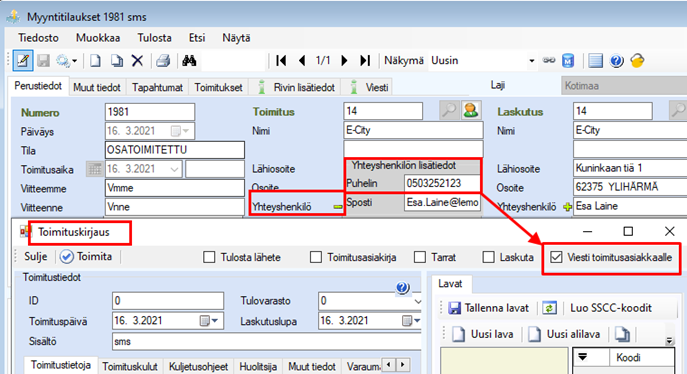The image size is (687, 374).
Task: Open the Etsi menu
Action: coord(197,38)
